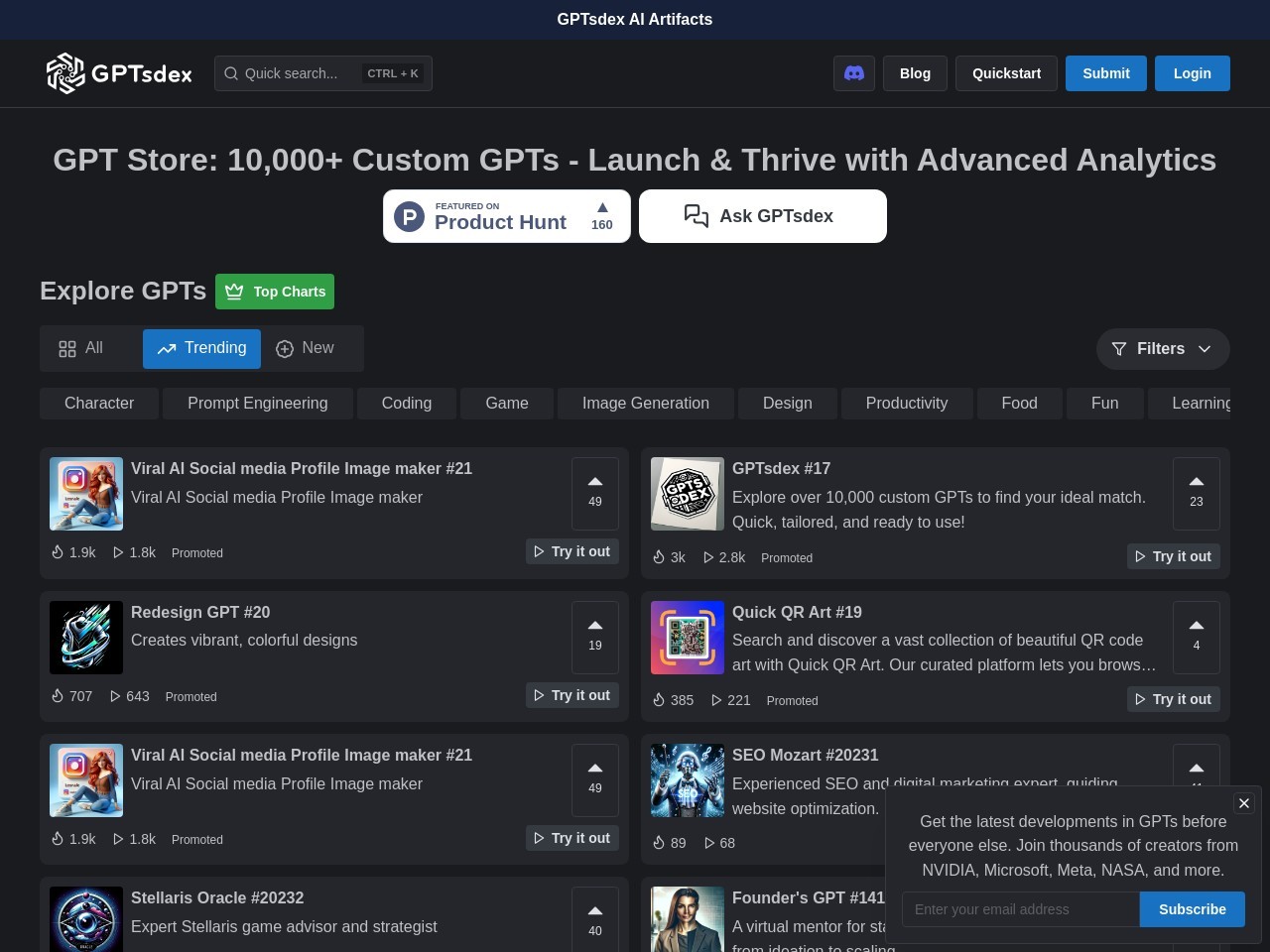This screenshot has height=952, width=1270.
Task: Click the Ask GPTsdex chat button
Action: pos(763,216)
